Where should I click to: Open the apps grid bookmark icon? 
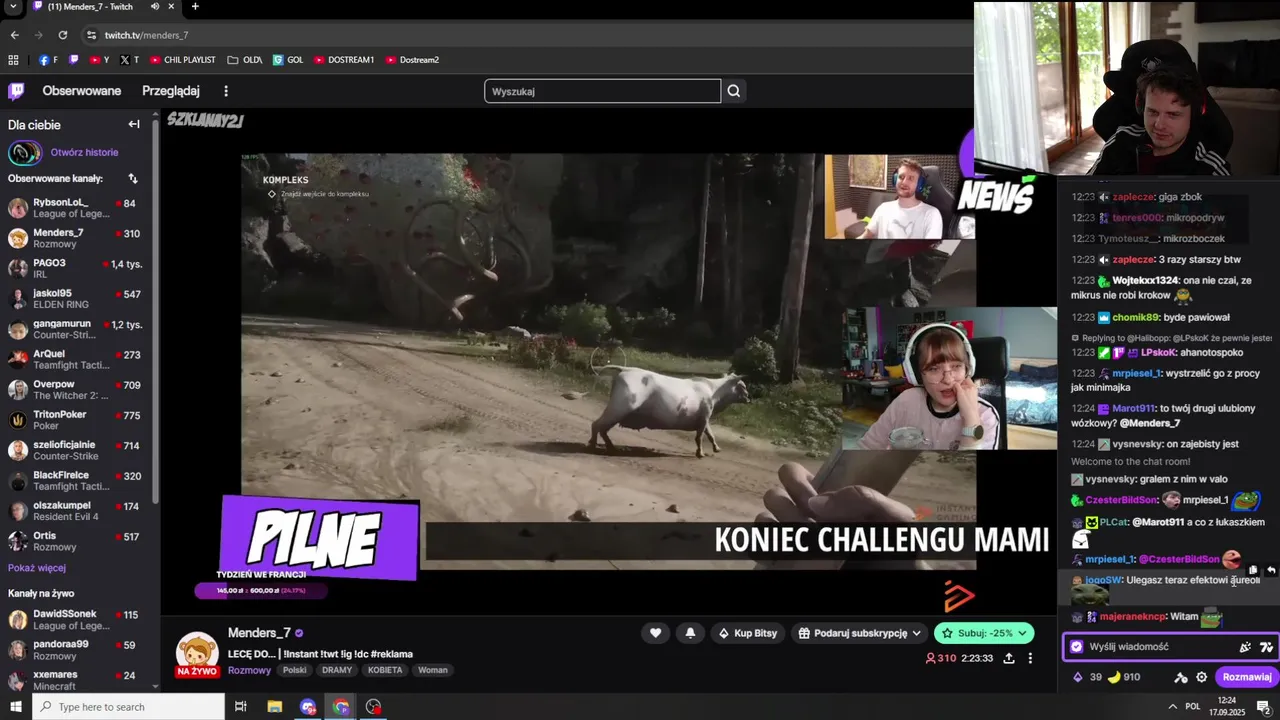click(13, 60)
